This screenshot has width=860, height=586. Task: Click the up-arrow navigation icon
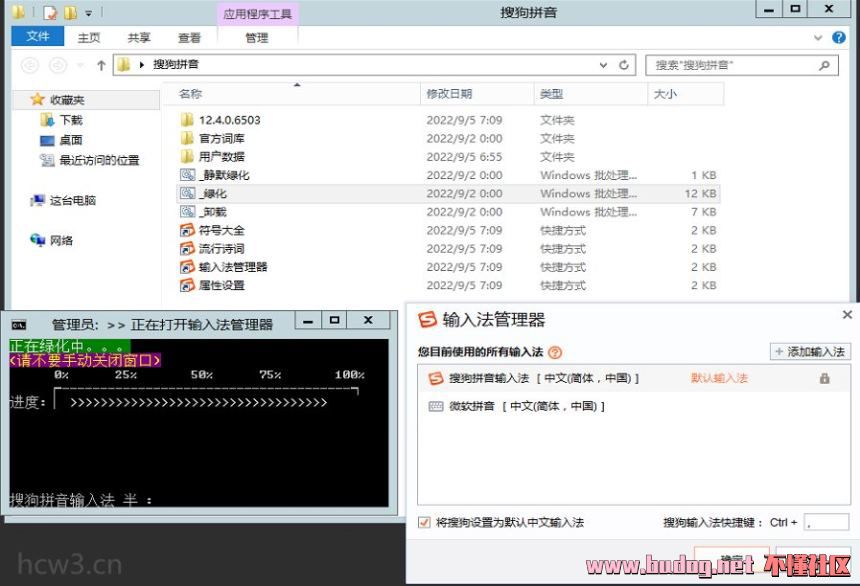pyautogui.click(x=101, y=65)
